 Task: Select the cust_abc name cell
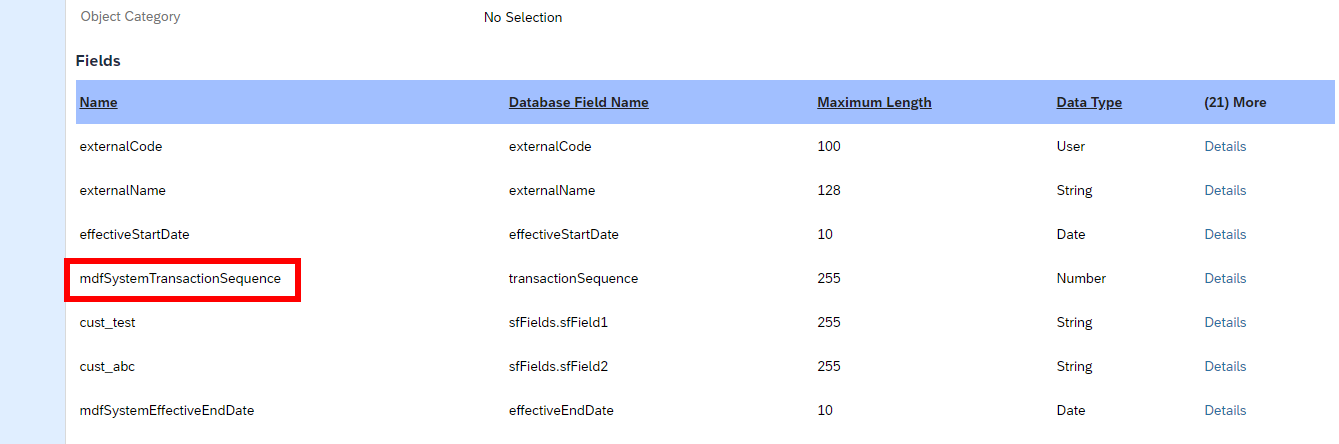pyautogui.click(x=107, y=366)
